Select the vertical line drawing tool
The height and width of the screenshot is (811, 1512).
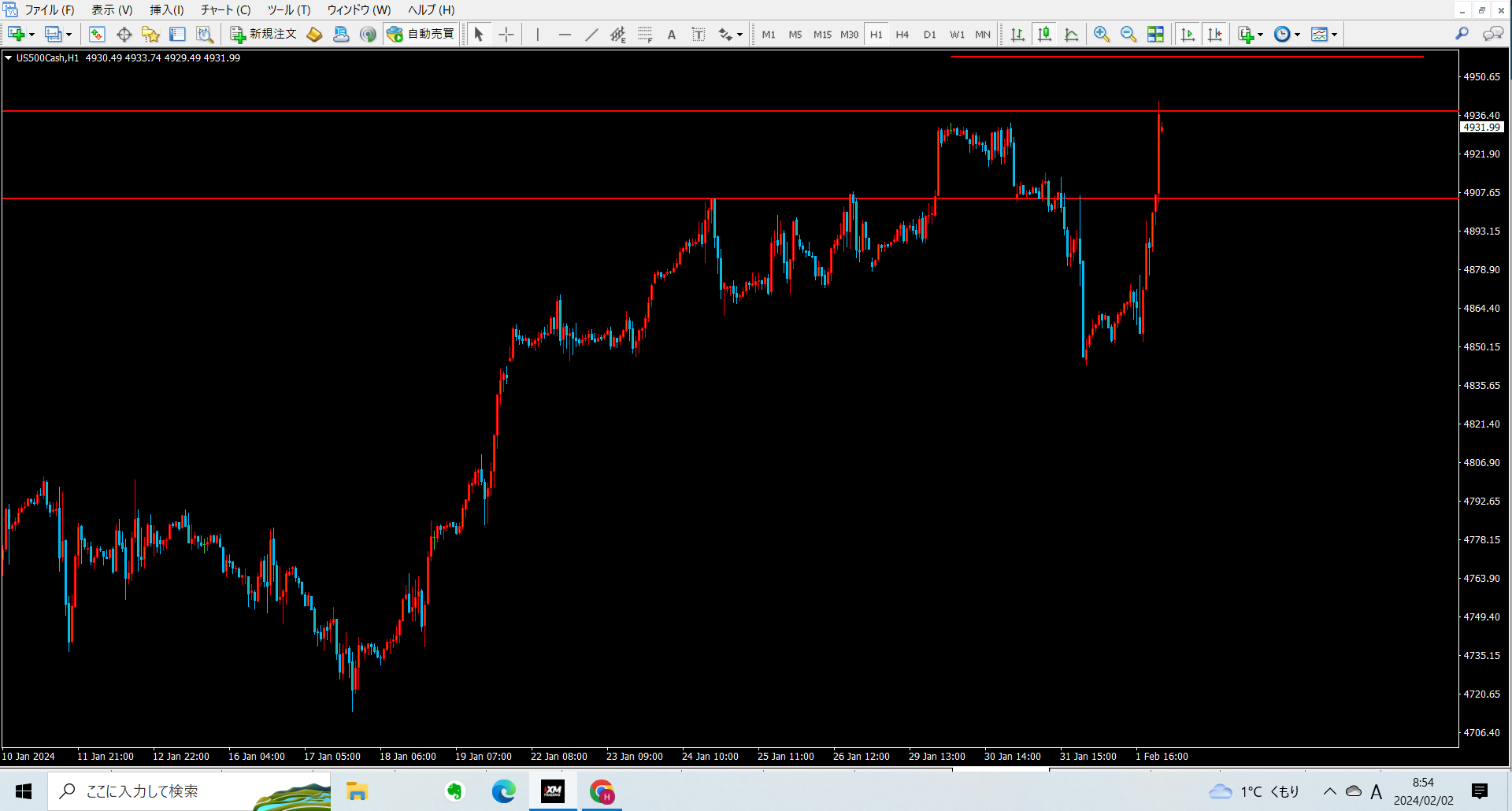(538, 34)
